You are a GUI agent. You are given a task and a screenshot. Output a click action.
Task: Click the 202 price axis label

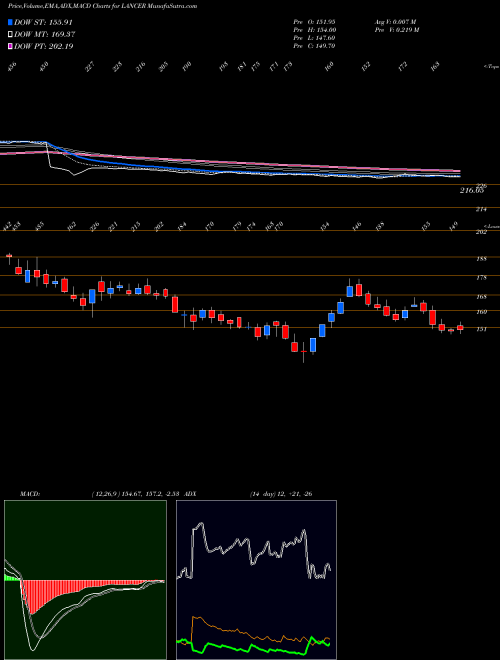click(x=481, y=232)
